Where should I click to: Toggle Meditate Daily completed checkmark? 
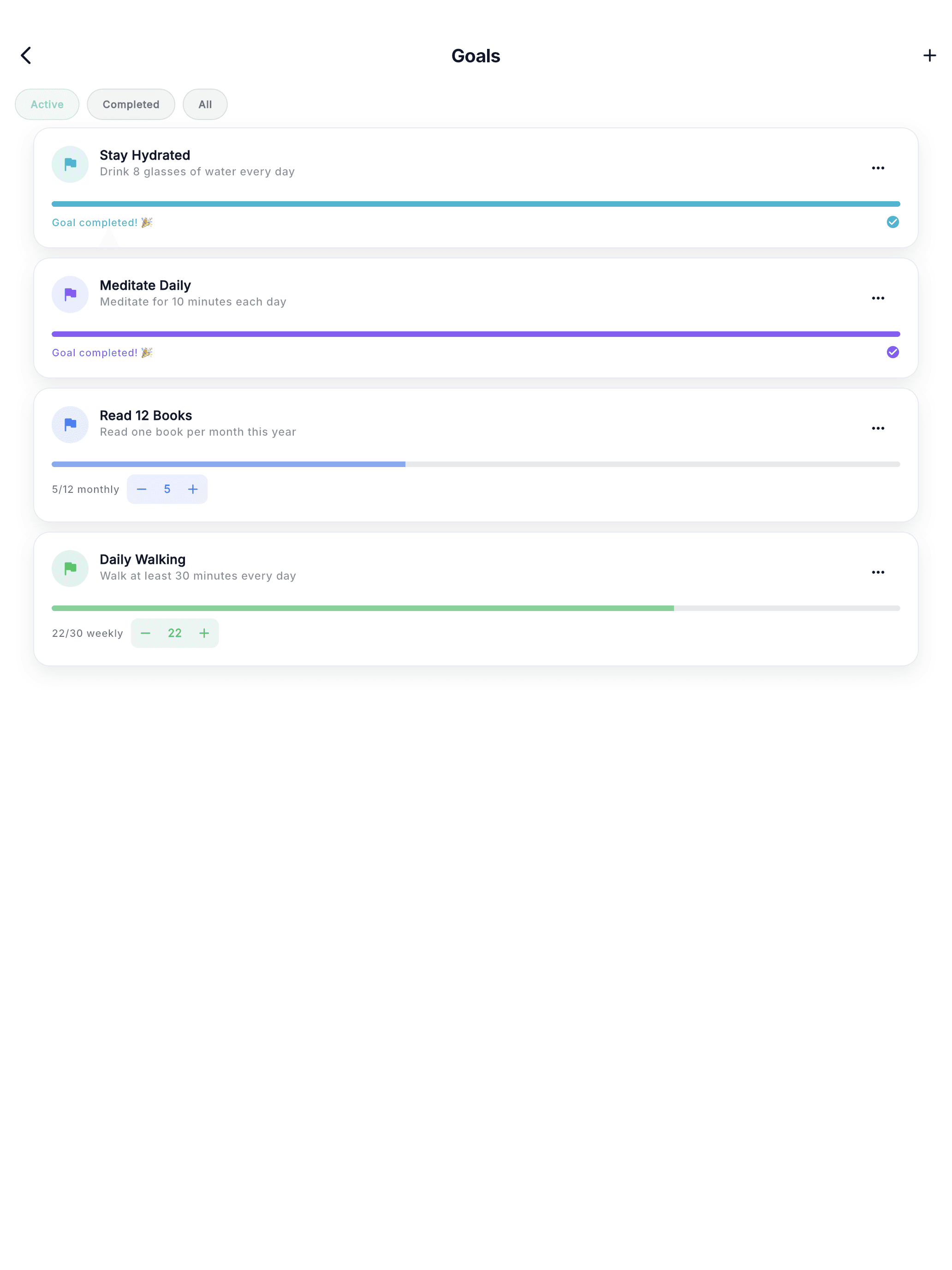[x=892, y=352]
